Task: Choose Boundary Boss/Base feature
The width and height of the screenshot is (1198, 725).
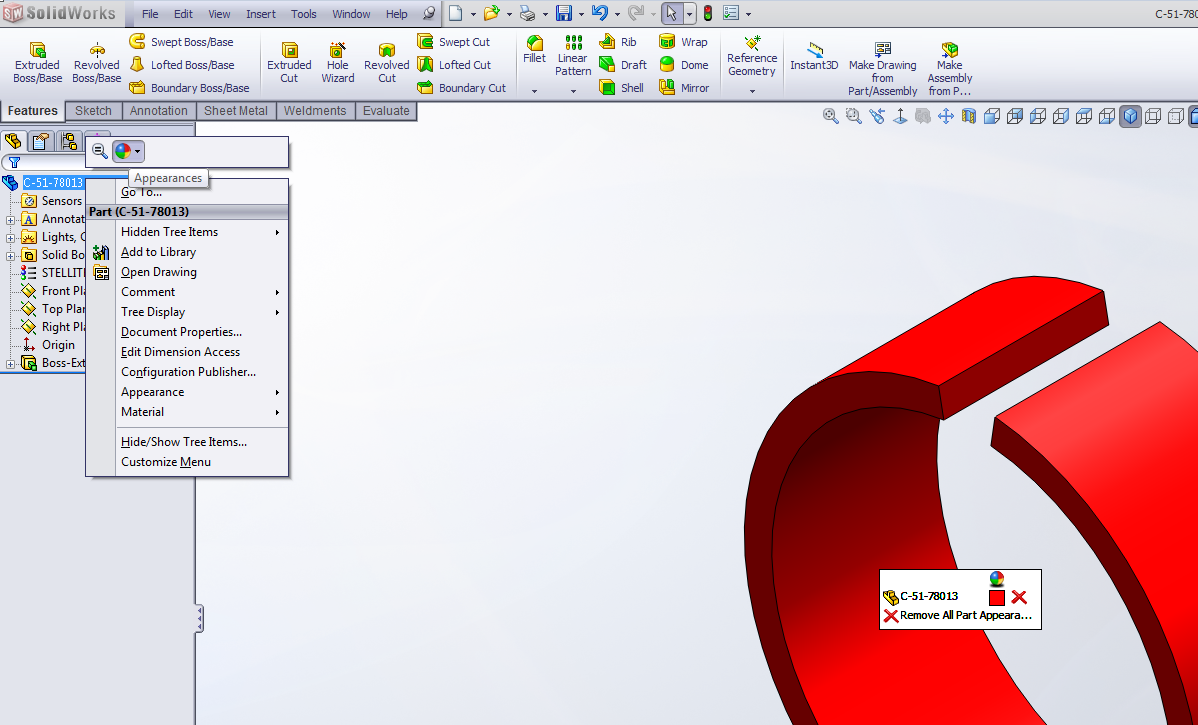Action: [x=189, y=88]
